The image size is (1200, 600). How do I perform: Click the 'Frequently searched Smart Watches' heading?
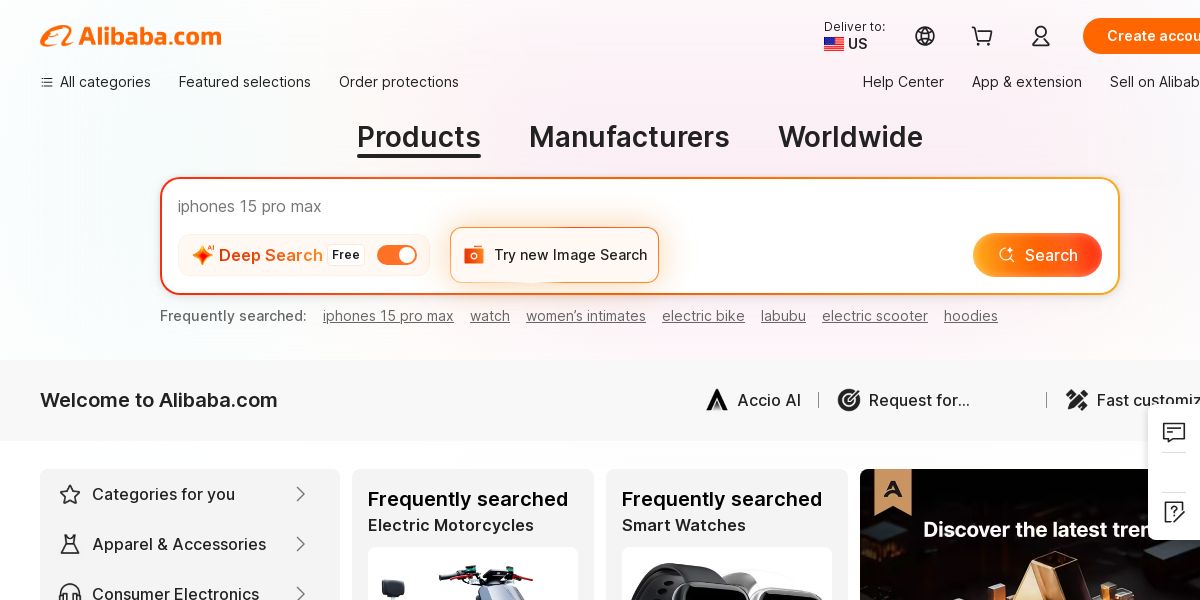click(x=722, y=511)
